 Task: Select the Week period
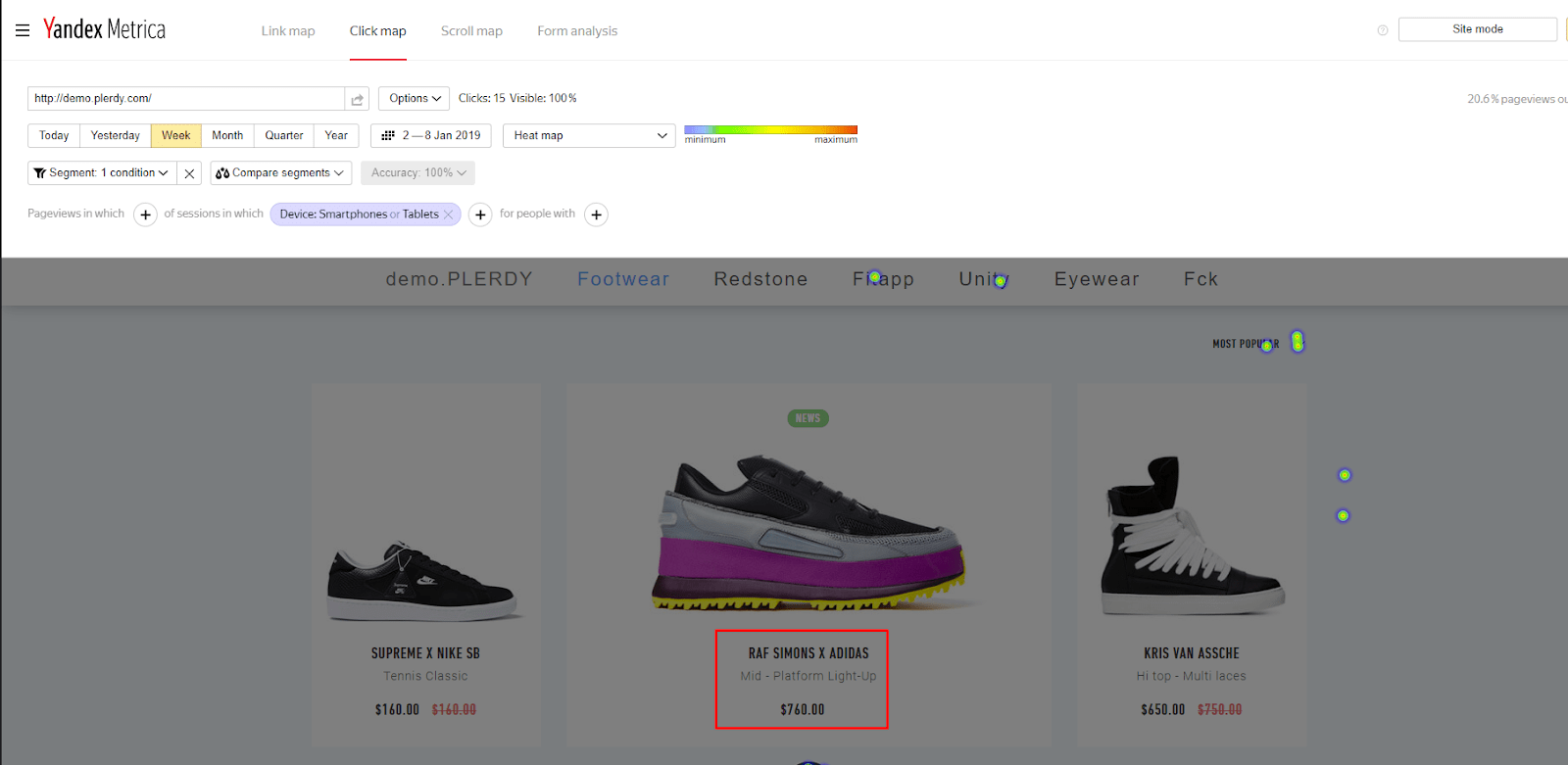(x=176, y=135)
